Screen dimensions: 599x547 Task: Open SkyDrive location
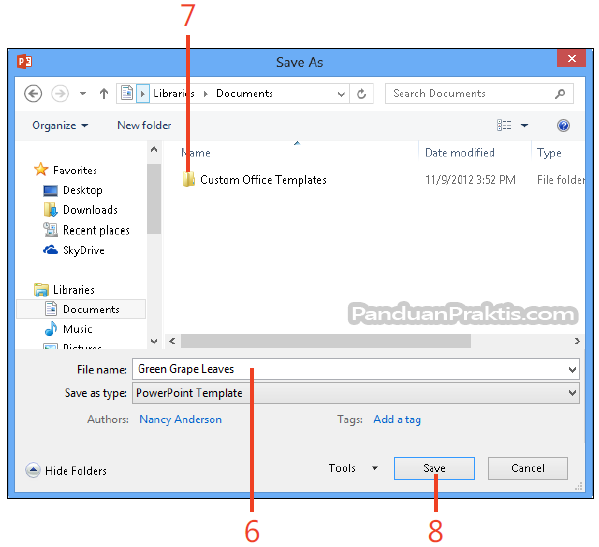84,250
